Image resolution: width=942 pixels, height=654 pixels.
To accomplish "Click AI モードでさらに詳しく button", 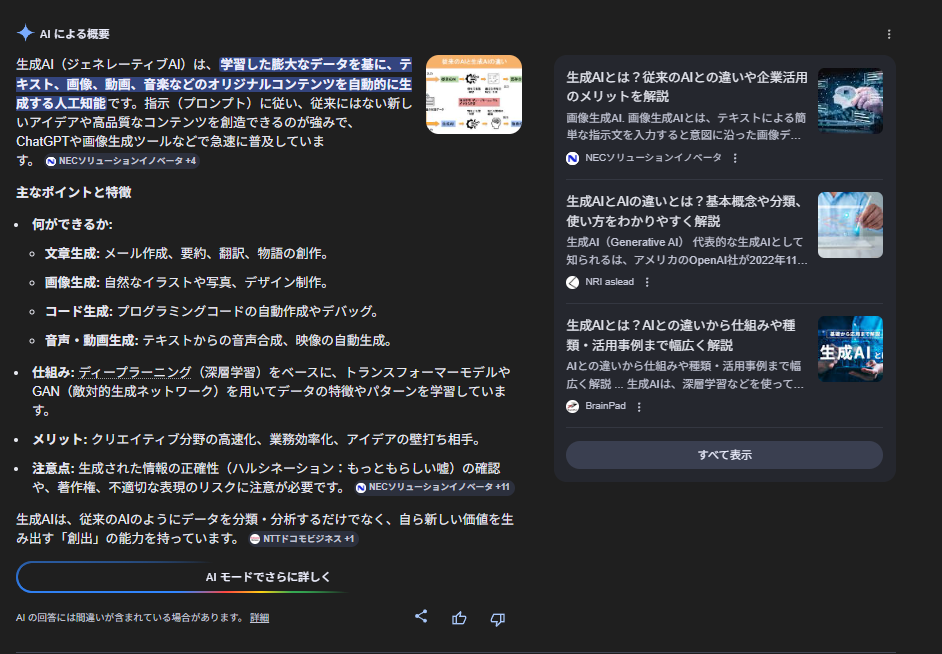I will tap(267, 577).
